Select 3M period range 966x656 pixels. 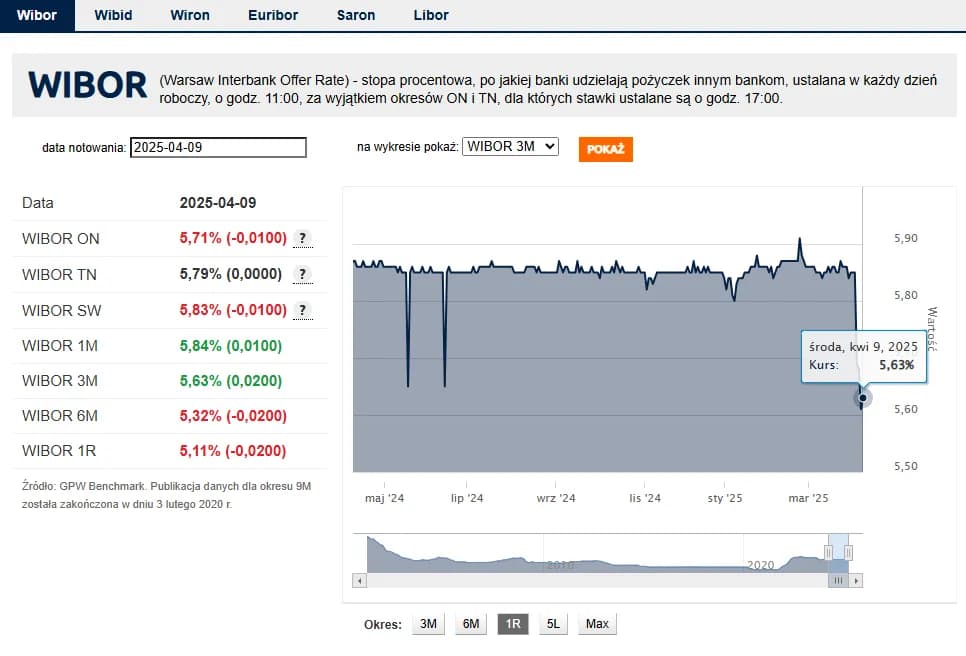point(428,624)
